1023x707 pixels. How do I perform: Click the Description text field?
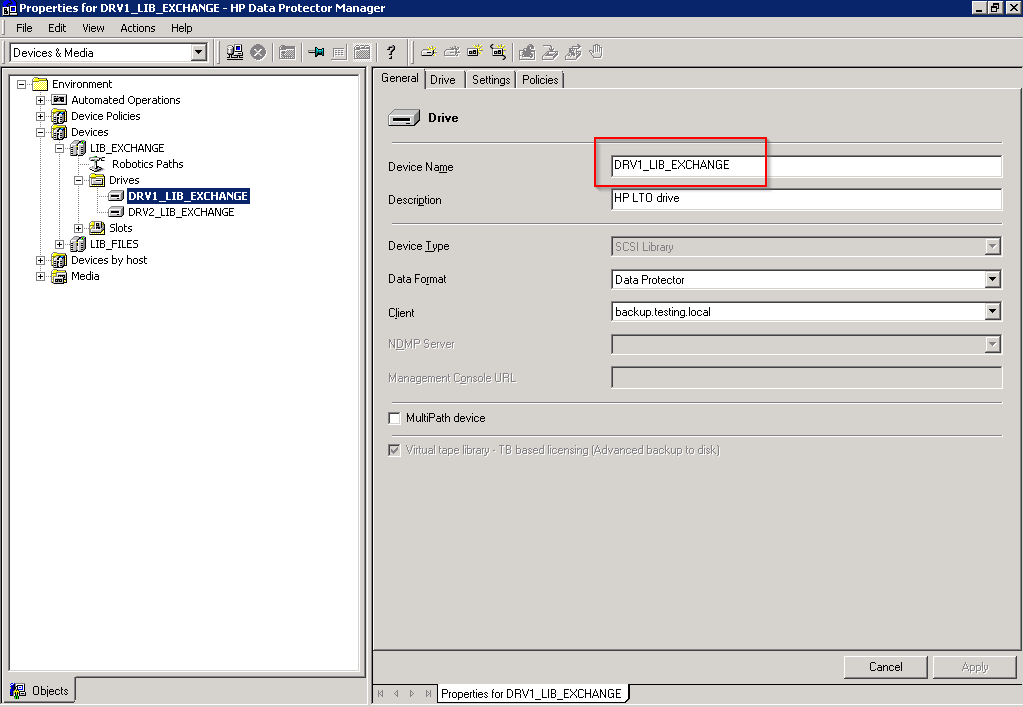[x=805, y=199]
